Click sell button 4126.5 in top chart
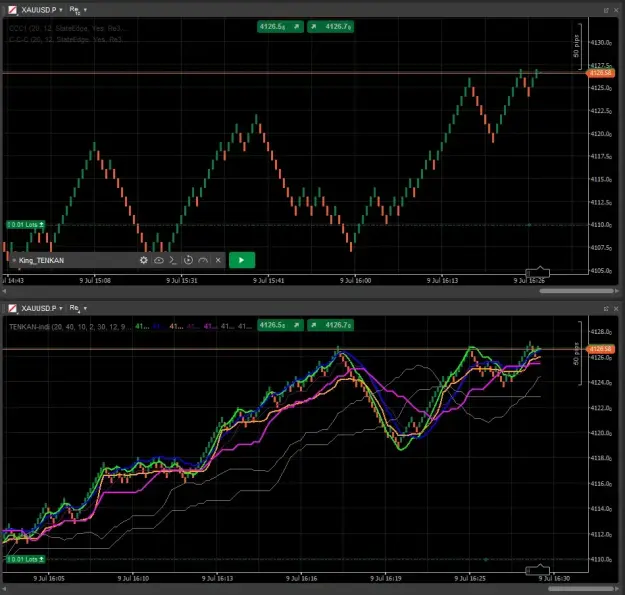The width and height of the screenshot is (625, 595). [280, 27]
